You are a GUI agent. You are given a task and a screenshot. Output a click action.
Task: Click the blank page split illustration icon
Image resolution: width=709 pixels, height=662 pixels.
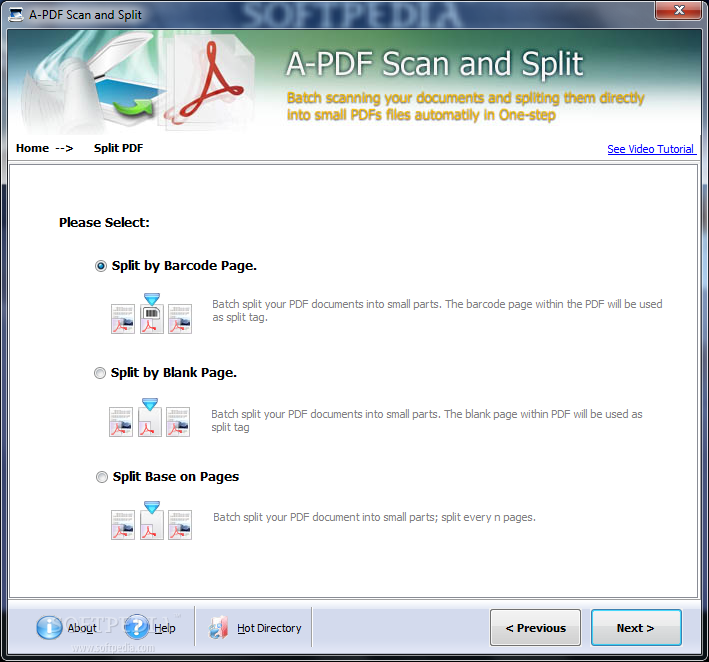(x=150, y=417)
